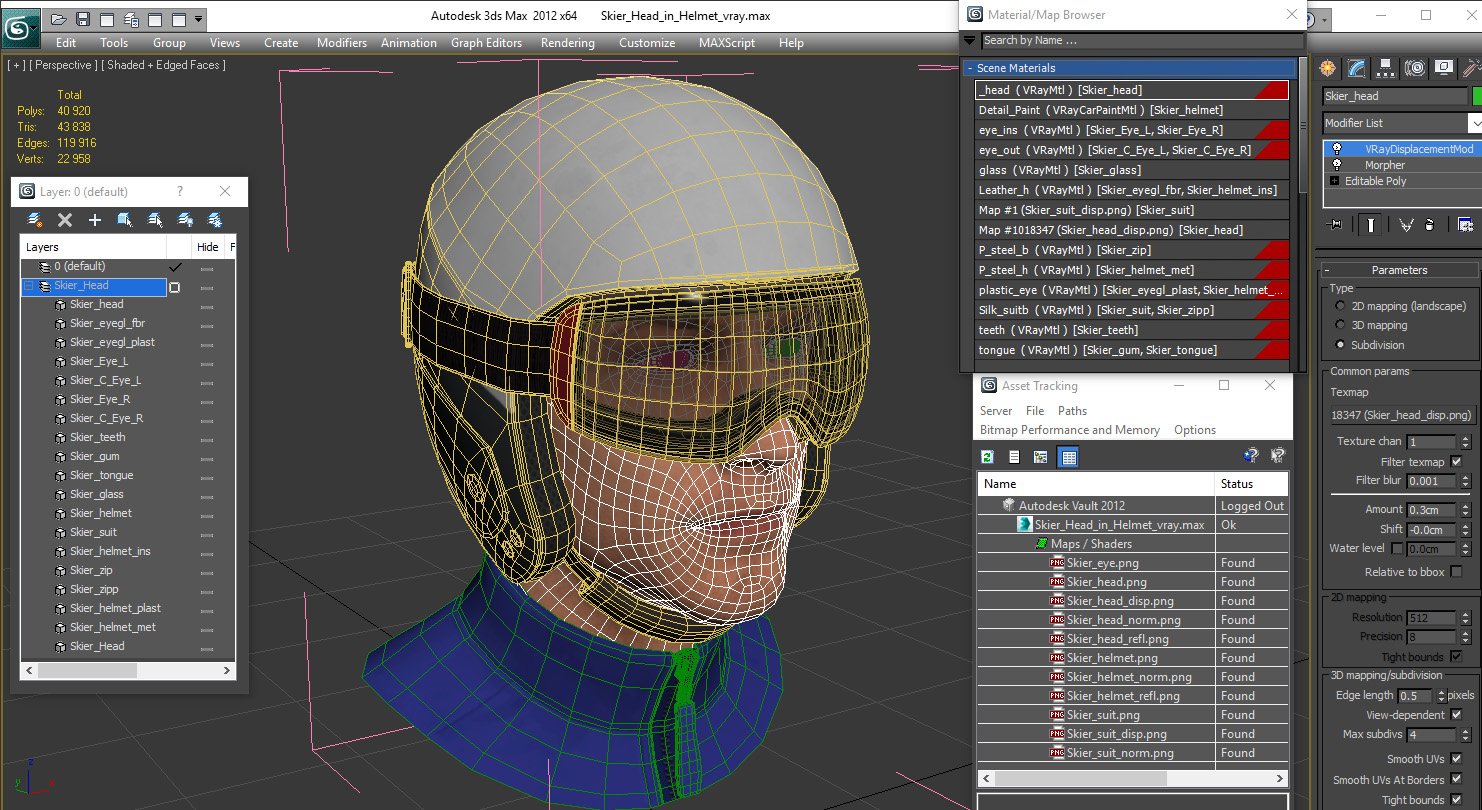Open the Modifiers menu

[x=341, y=43]
